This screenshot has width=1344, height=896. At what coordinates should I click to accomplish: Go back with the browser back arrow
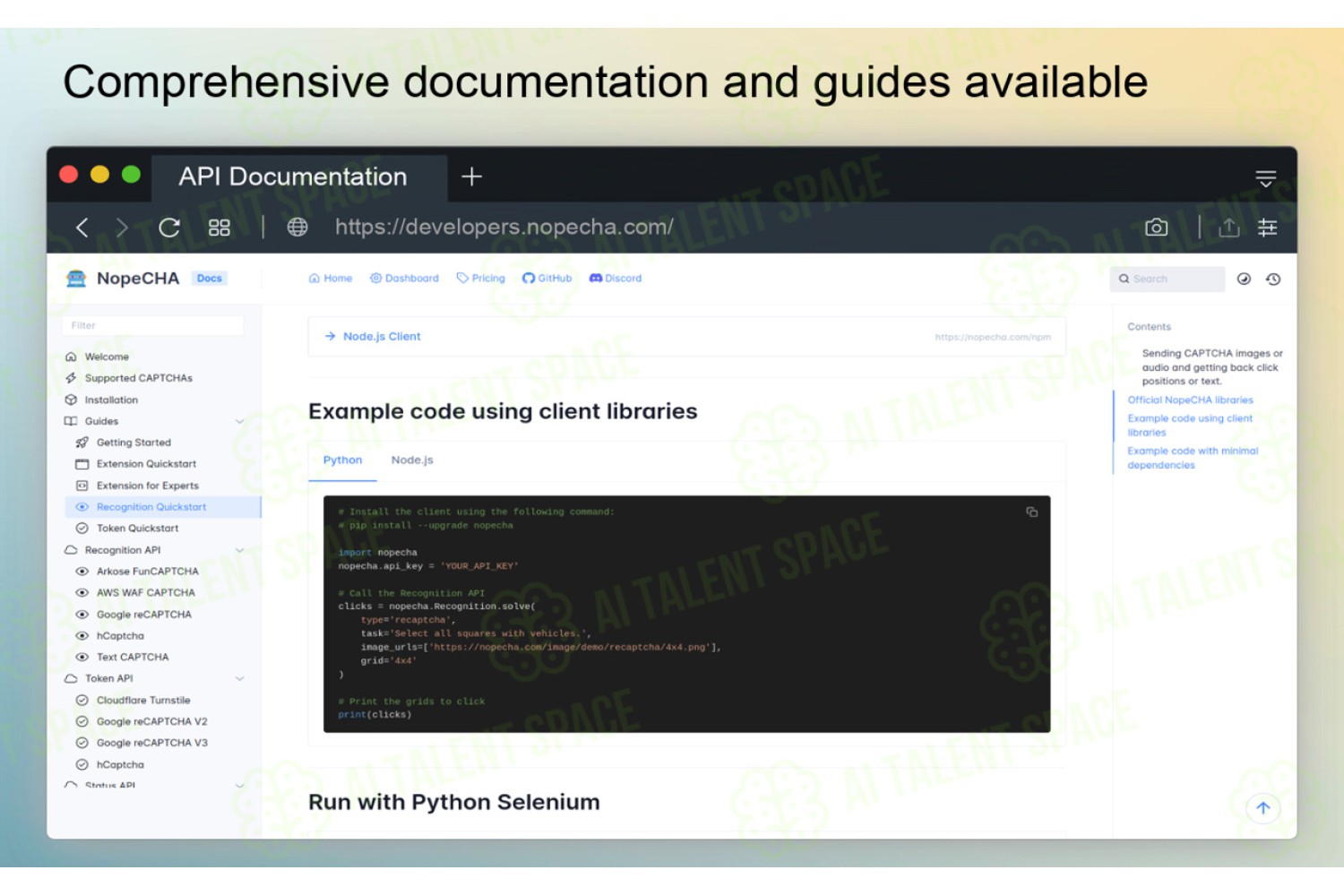tap(82, 228)
